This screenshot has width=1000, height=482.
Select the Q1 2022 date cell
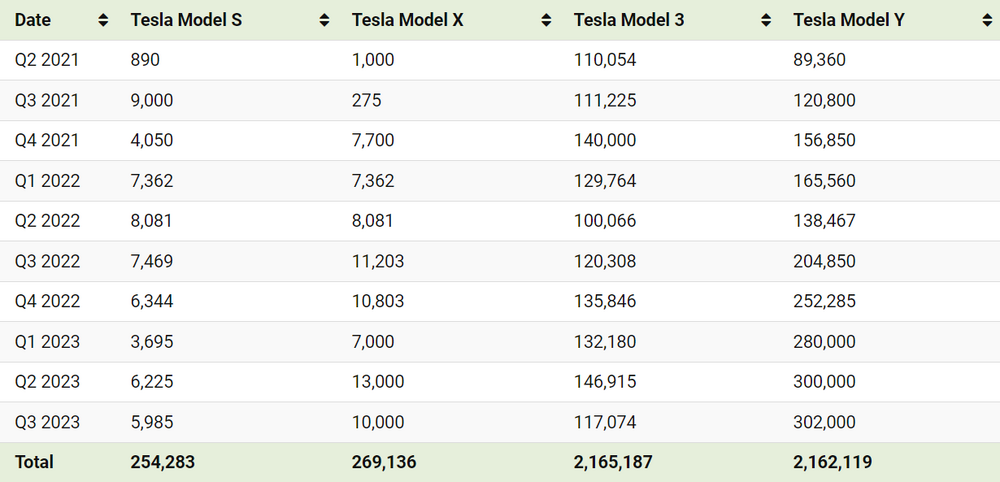[x=47, y=181]
